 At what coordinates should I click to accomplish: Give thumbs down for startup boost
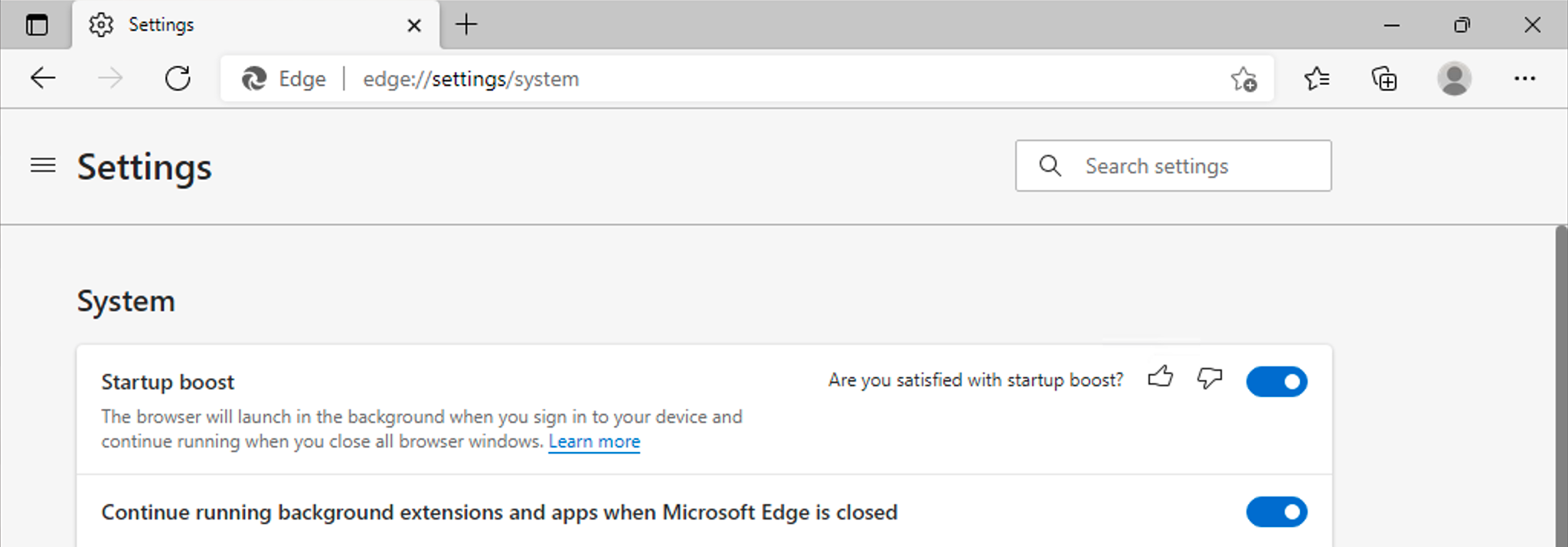pyautogui.click(x=1210, y=378)
